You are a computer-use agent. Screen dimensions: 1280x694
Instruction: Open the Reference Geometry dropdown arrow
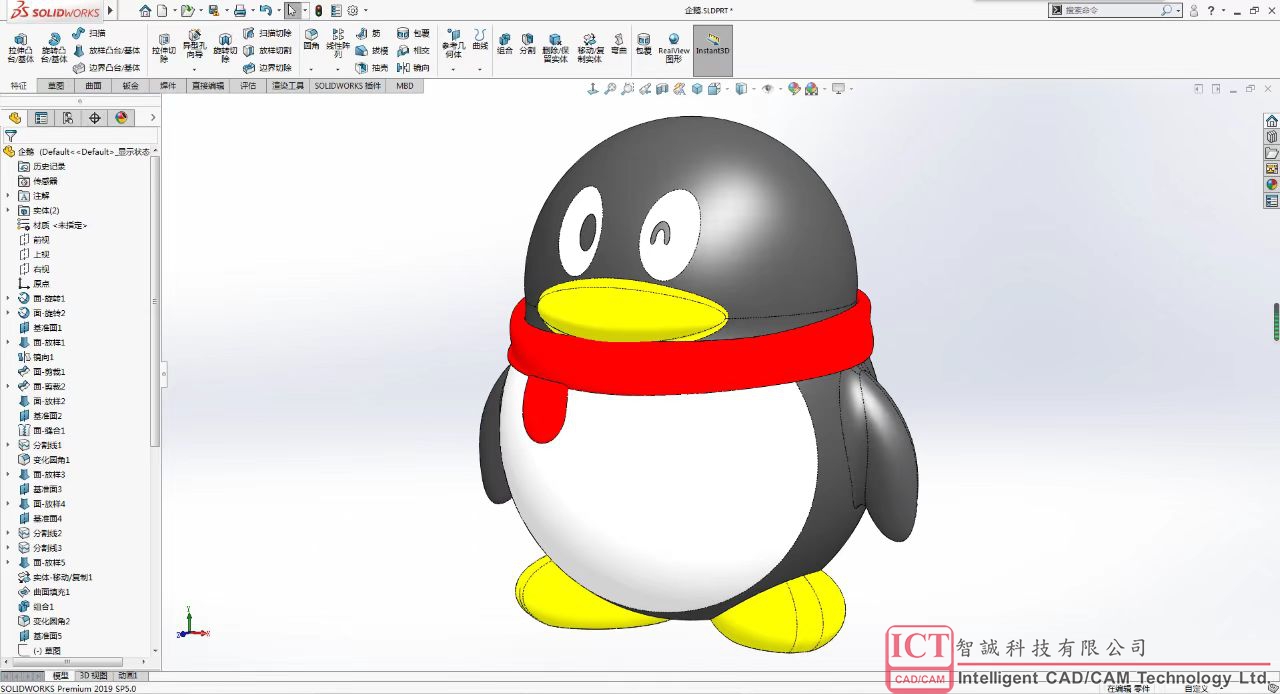pyautogui.click(x=453, y=69)
